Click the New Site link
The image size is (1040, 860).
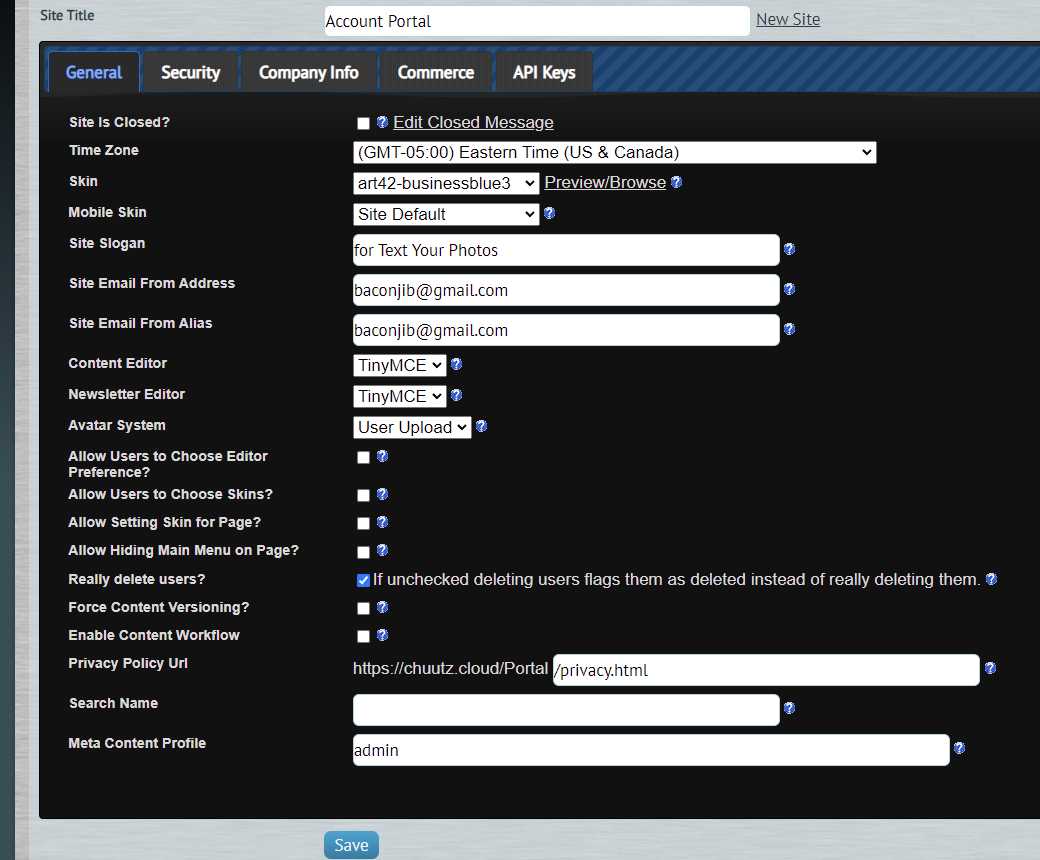pos(788,20)
